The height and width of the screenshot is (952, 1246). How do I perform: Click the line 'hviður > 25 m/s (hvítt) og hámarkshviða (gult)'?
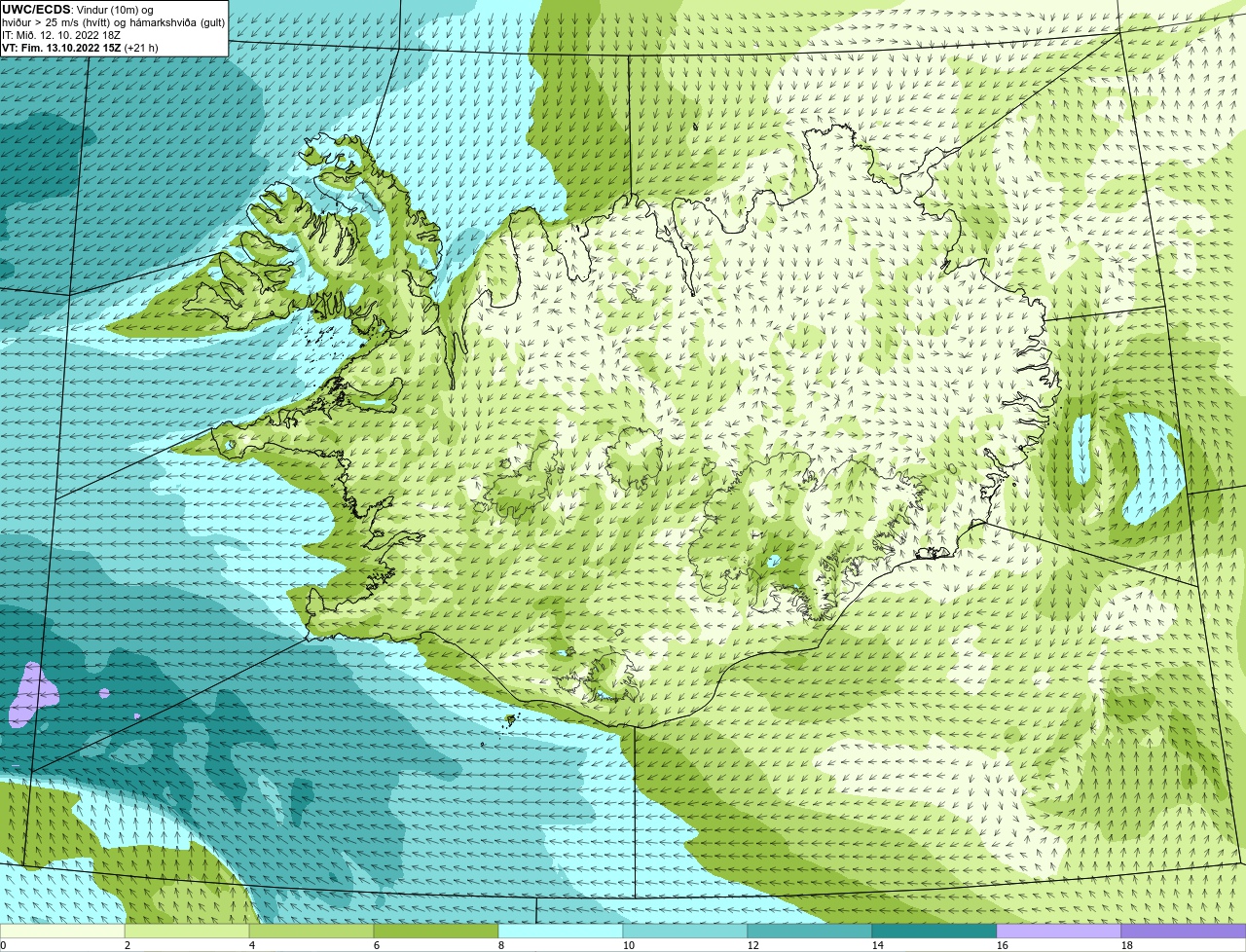pyautogui.click(x=113, y=22)
